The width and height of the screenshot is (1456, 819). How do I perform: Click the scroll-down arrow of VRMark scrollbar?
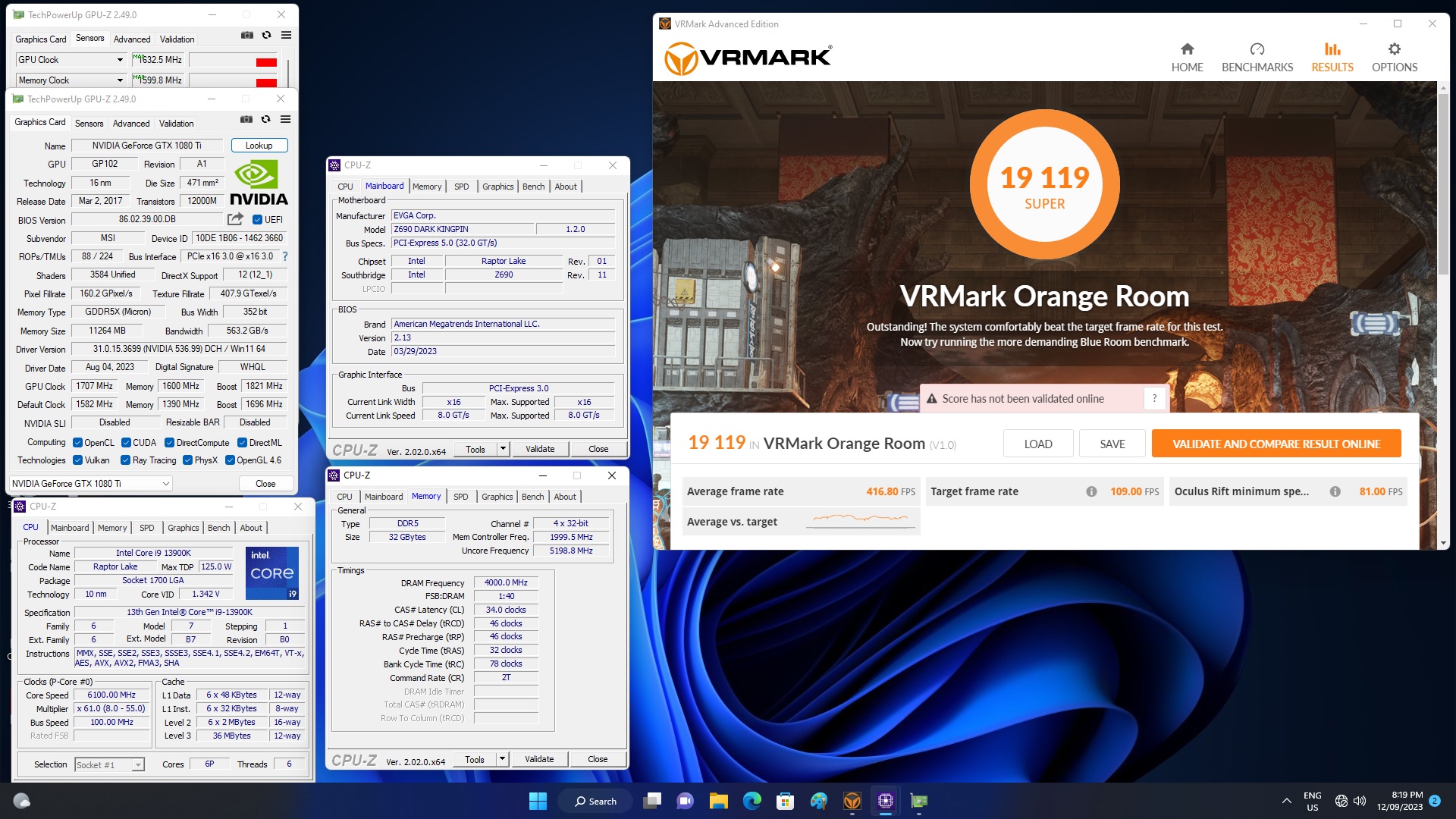(1443, 543)
